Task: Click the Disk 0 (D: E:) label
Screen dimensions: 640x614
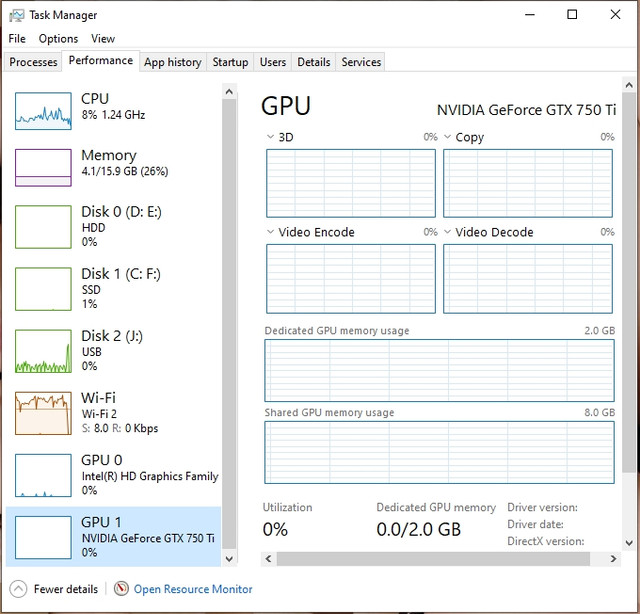Action: click(x=121, y=212)
